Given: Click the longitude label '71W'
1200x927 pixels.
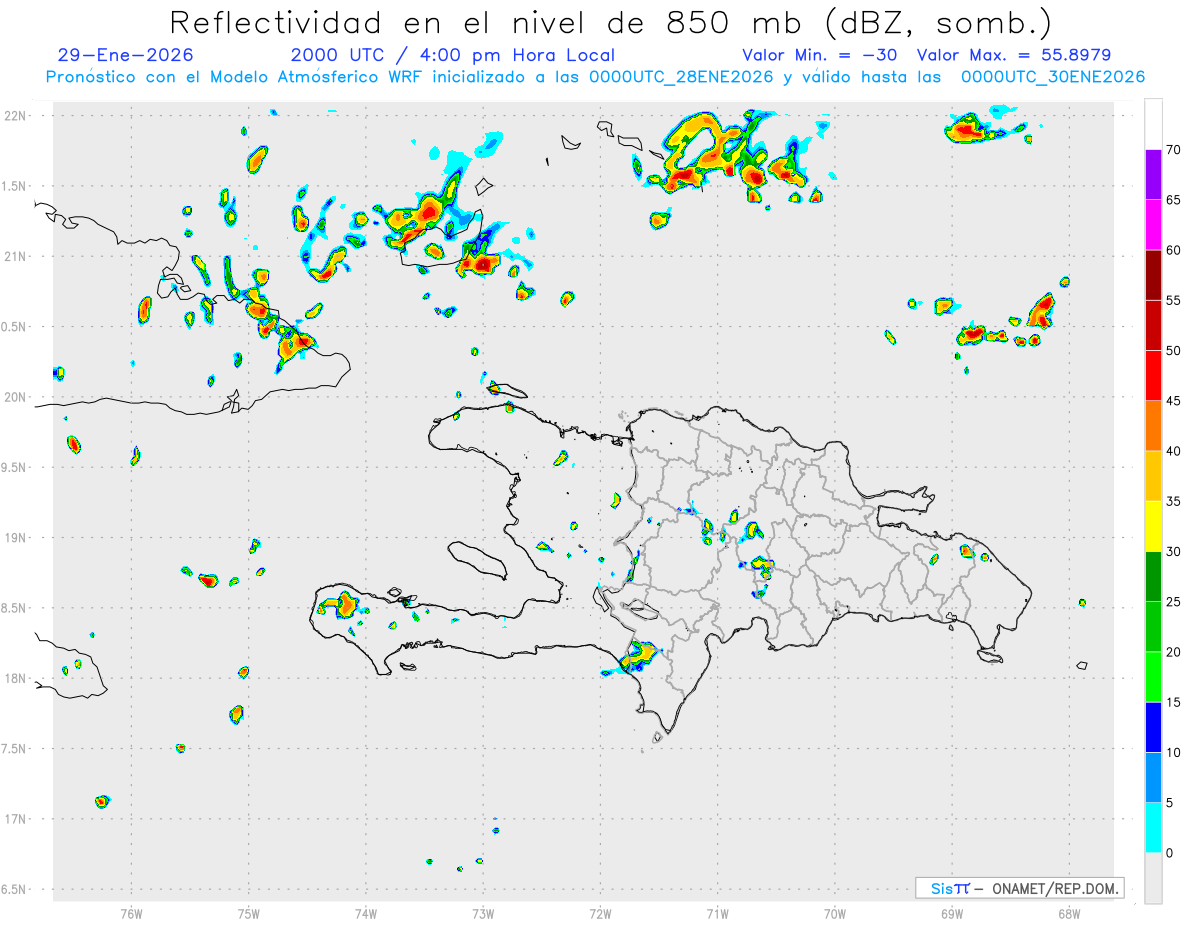Looking at the screenshot, I should tap(717, 913).
